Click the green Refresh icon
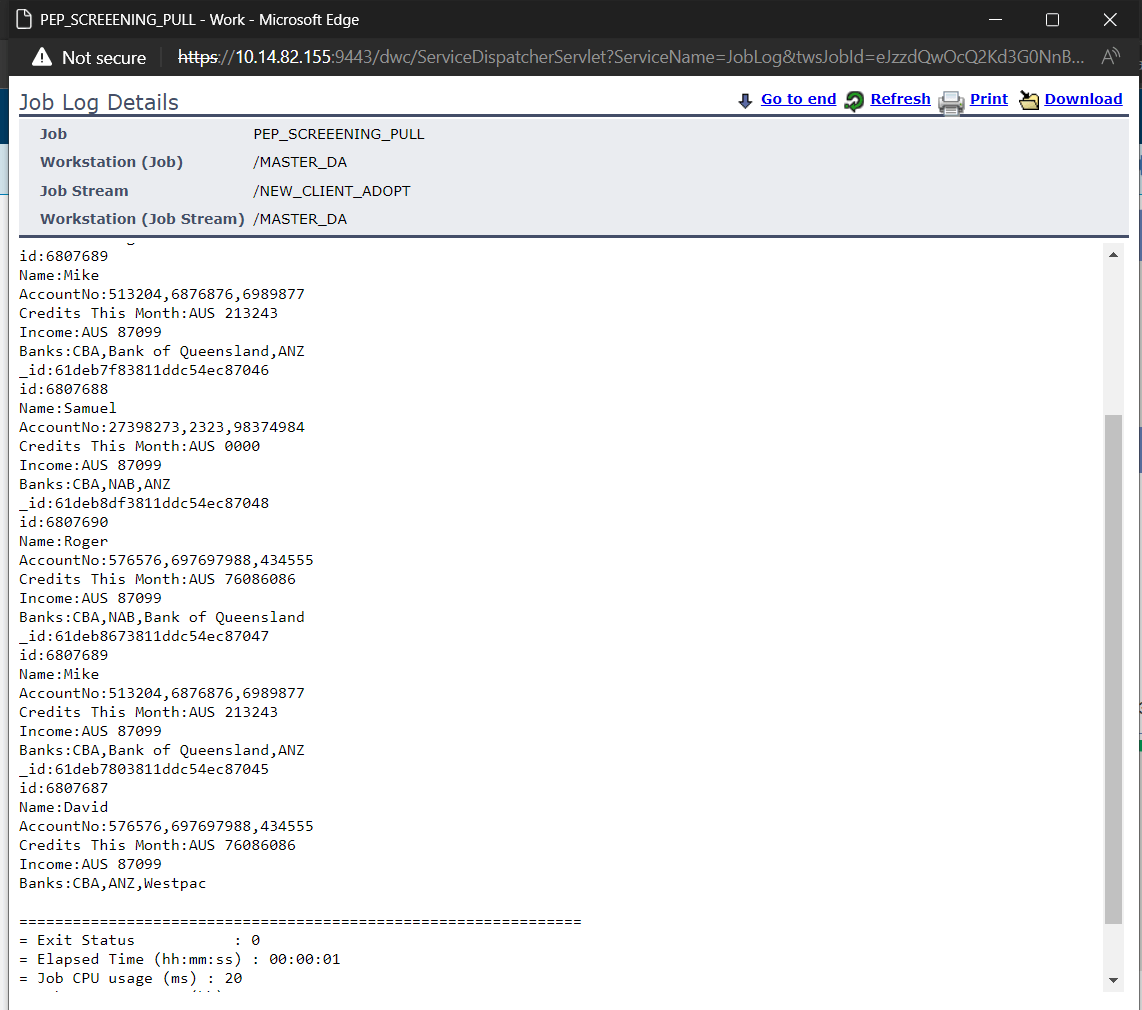 click(854, 101)
